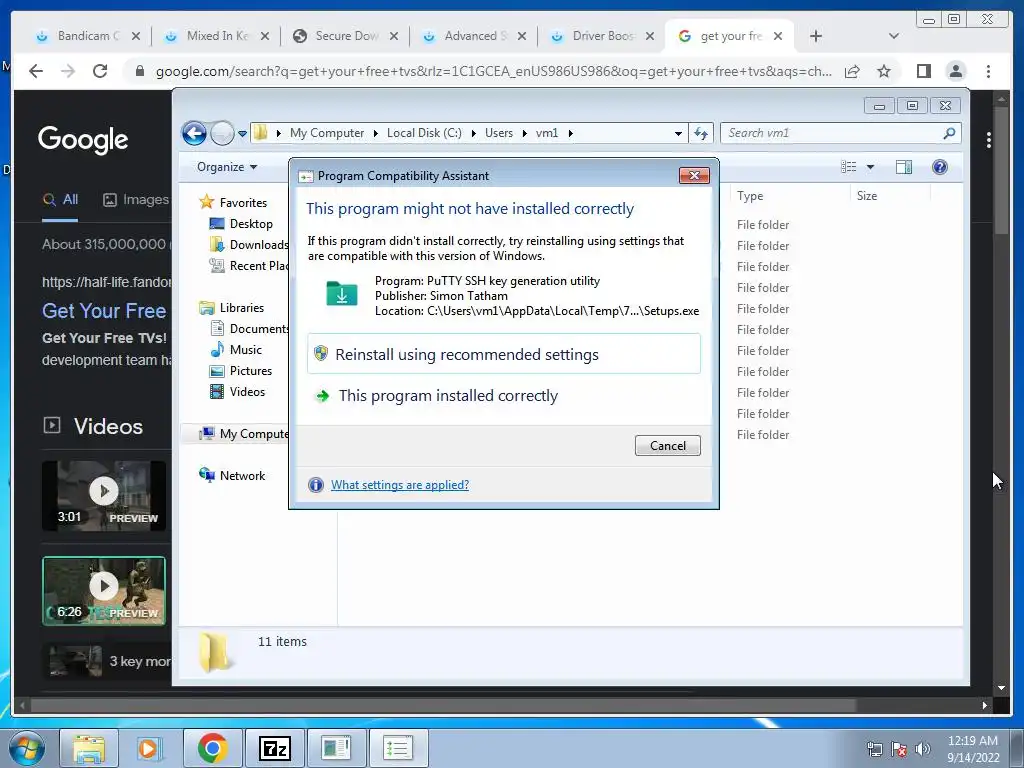
Task: Open Recent Places in navigation pane
Action: coord(249,265)
